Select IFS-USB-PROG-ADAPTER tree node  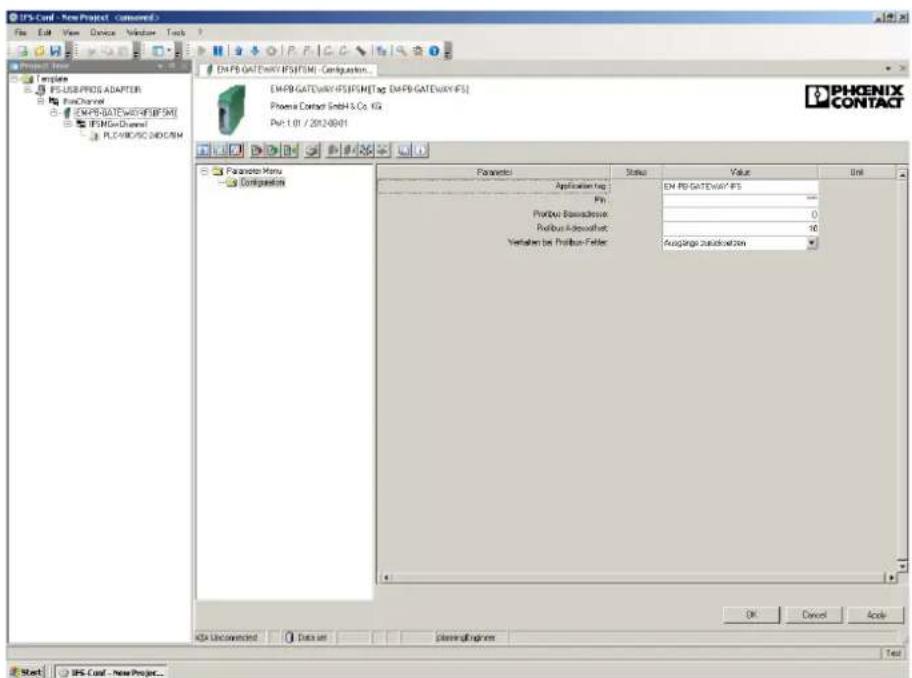[x=95, y=90]
